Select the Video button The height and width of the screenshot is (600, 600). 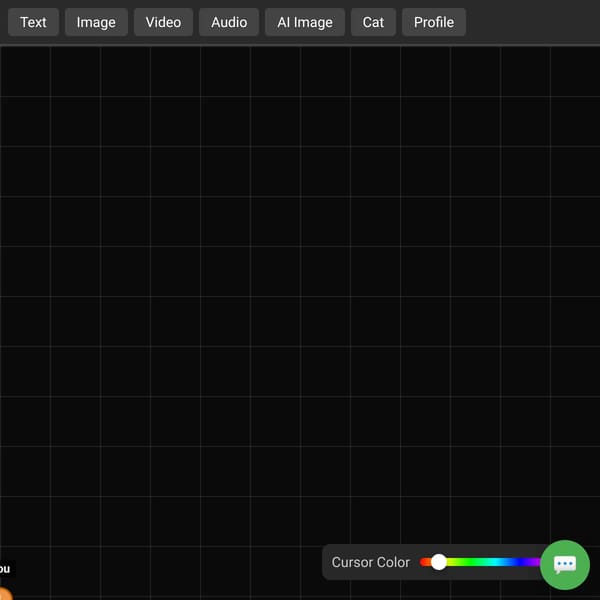[x=163, y=22]
